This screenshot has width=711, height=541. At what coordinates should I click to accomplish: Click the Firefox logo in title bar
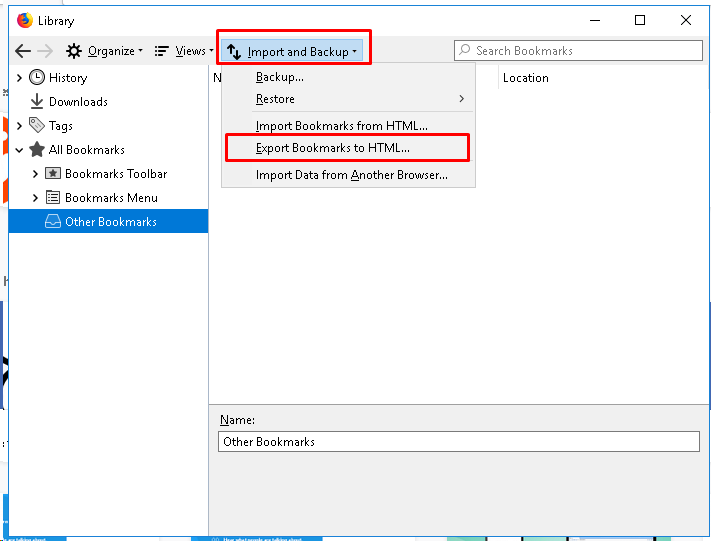[x=24, y=20]
